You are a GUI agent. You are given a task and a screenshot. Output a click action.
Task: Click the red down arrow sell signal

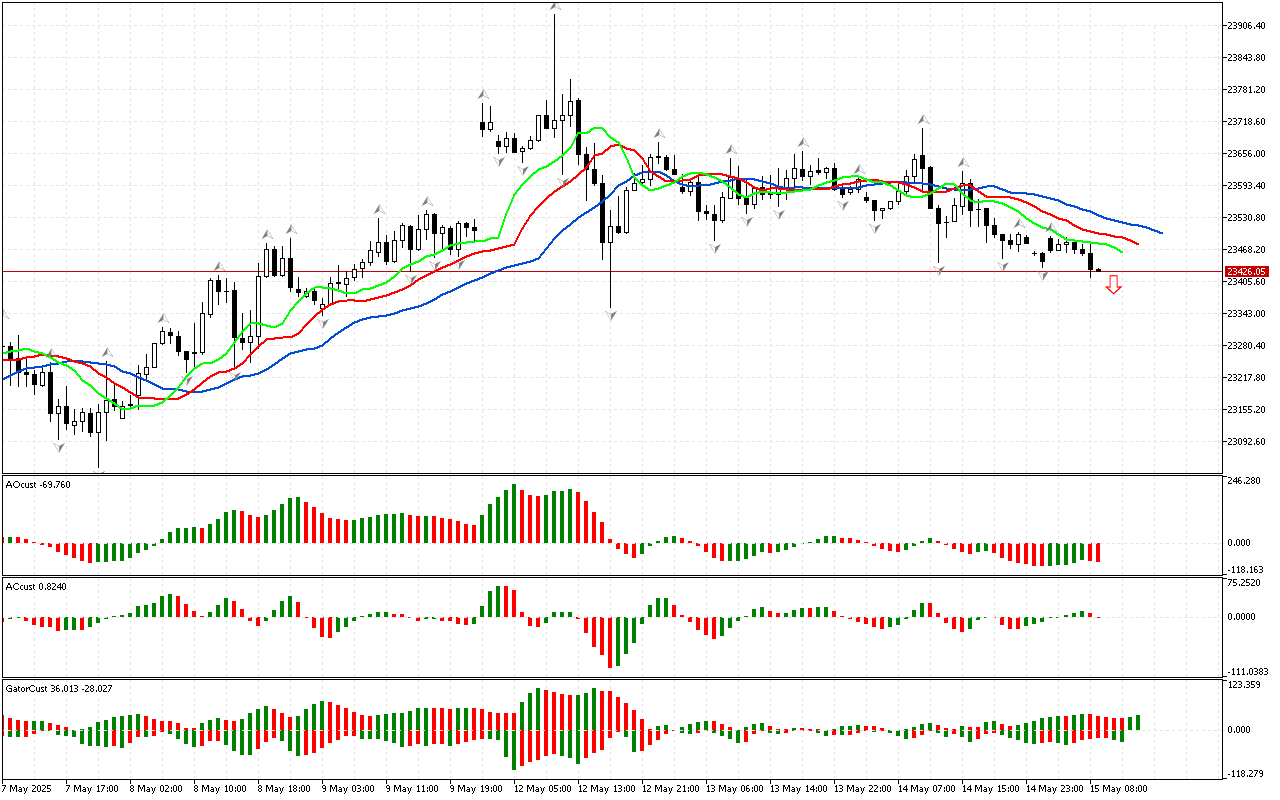[x=1113, y=286]
